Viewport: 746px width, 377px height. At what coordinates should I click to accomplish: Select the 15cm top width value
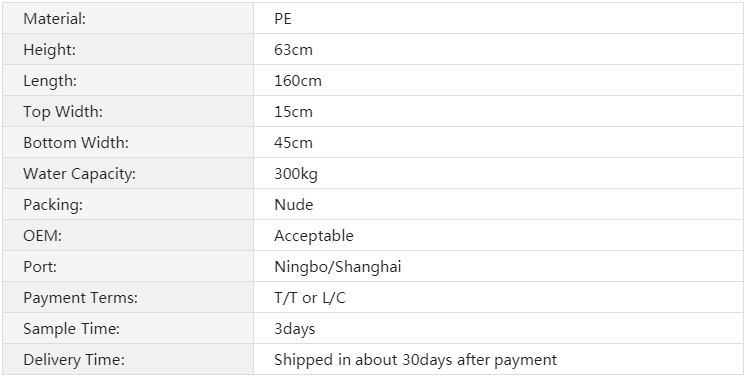click(293, 112)
